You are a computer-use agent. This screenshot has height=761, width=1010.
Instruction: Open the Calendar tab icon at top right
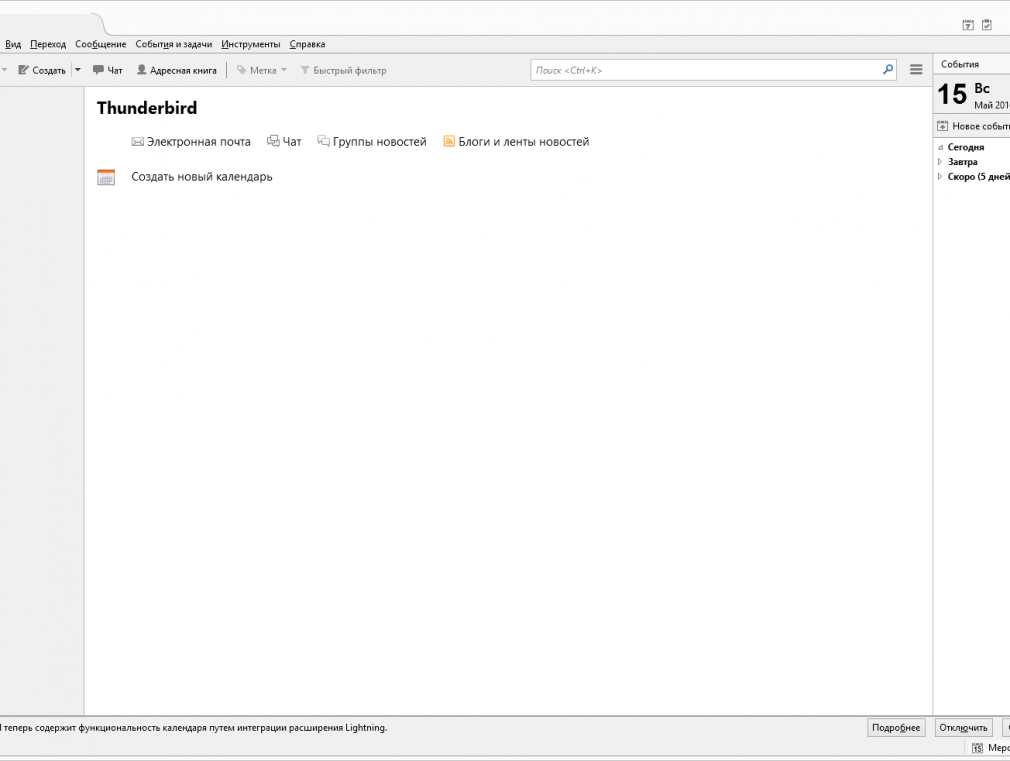967,25
